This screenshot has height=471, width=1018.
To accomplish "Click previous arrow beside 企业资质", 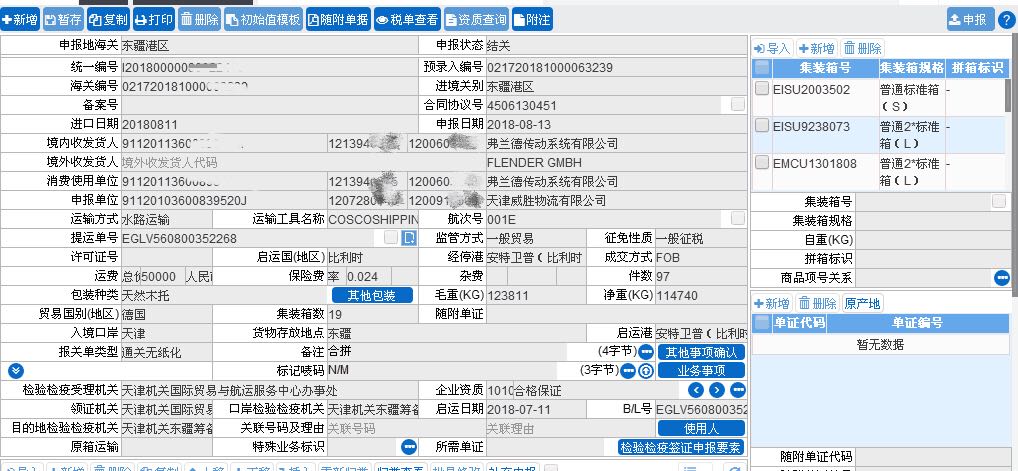I will tap(697, 390).
